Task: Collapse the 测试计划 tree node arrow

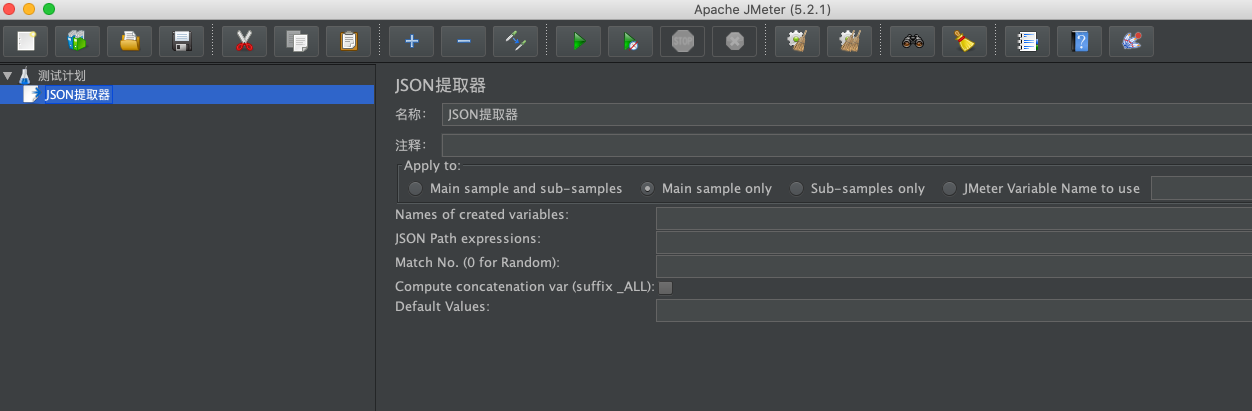Action: [8, 75]
